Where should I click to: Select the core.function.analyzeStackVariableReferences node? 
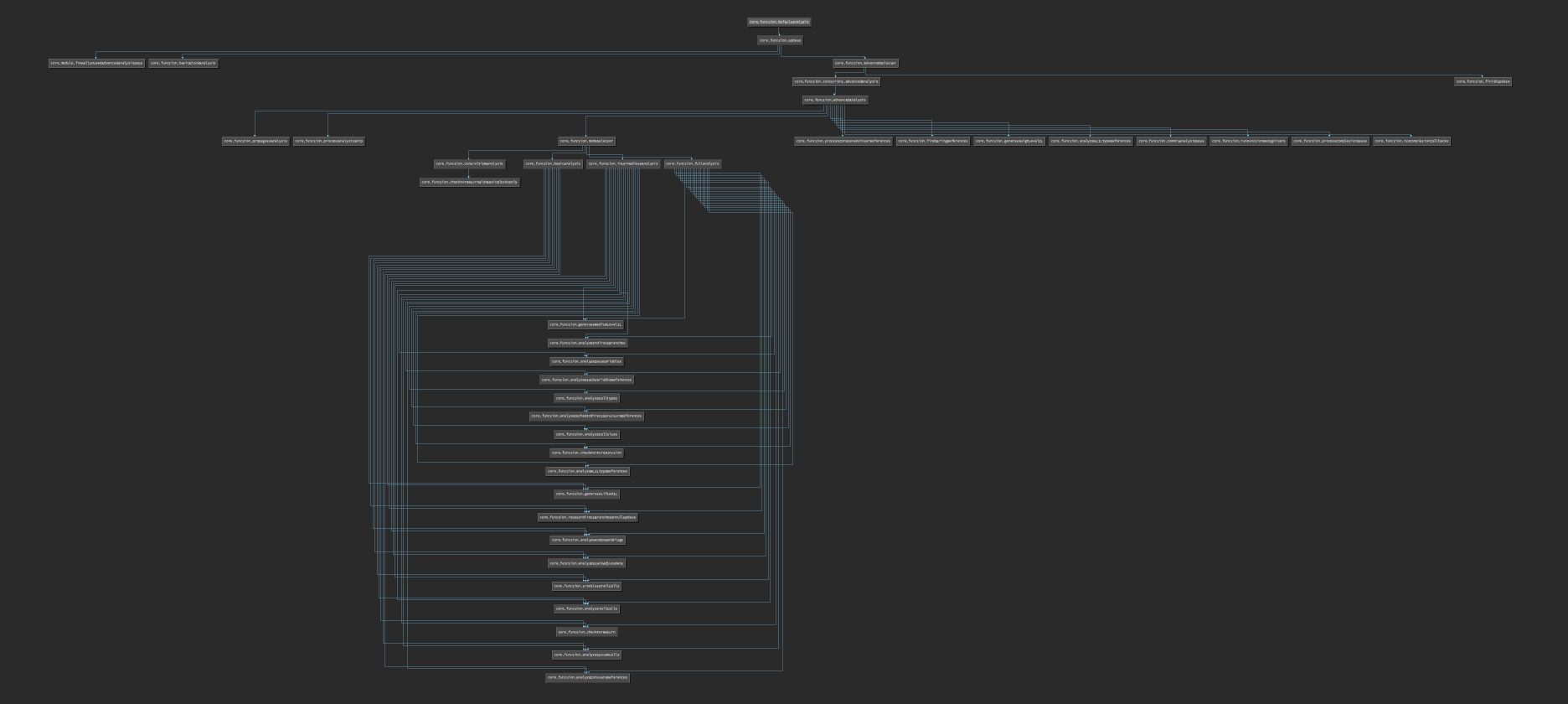(586, 380)
